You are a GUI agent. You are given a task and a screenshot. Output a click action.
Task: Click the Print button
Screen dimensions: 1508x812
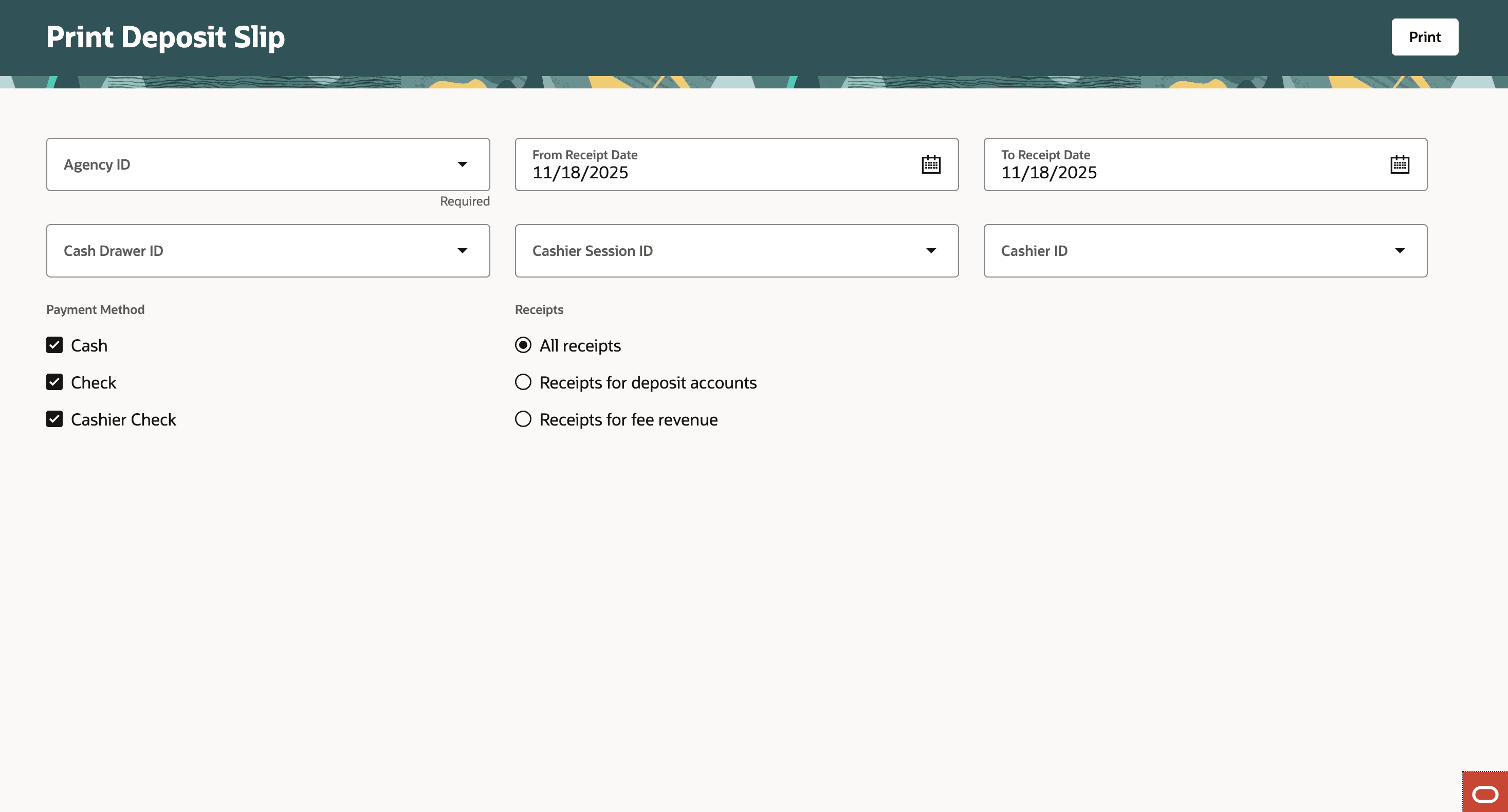click(1425, 37)
